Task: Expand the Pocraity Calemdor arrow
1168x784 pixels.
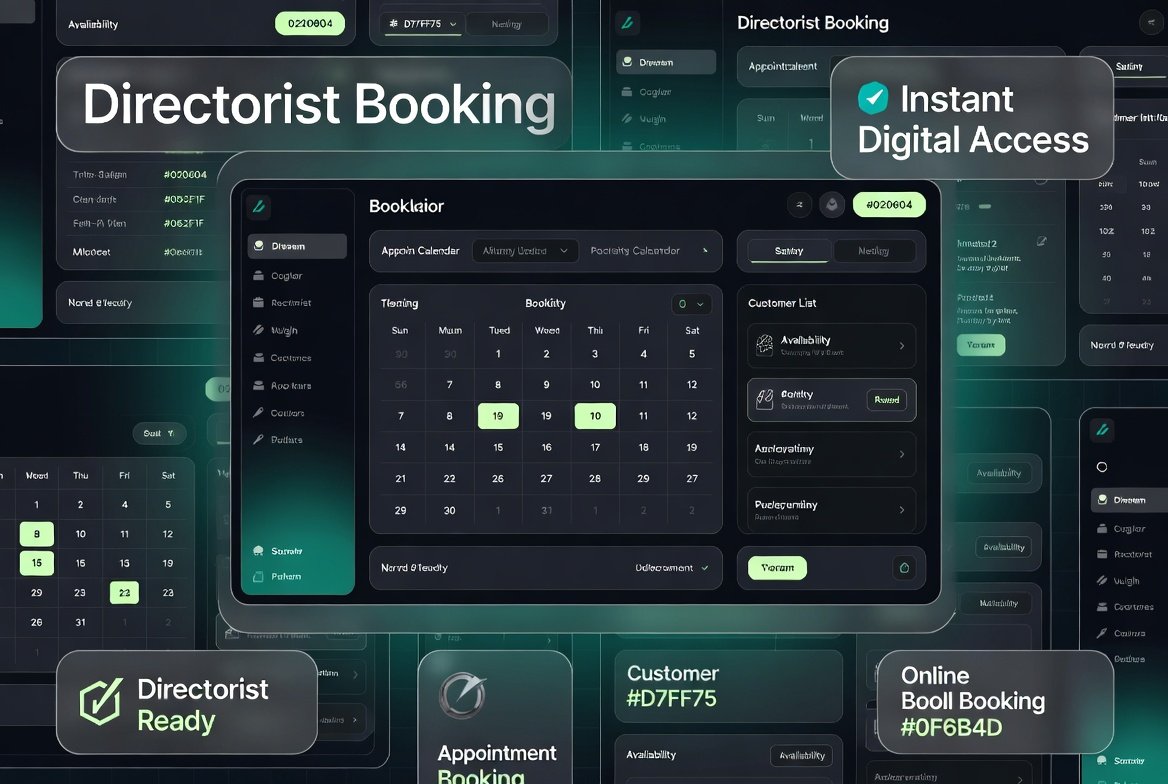Action: click(705, 250)
